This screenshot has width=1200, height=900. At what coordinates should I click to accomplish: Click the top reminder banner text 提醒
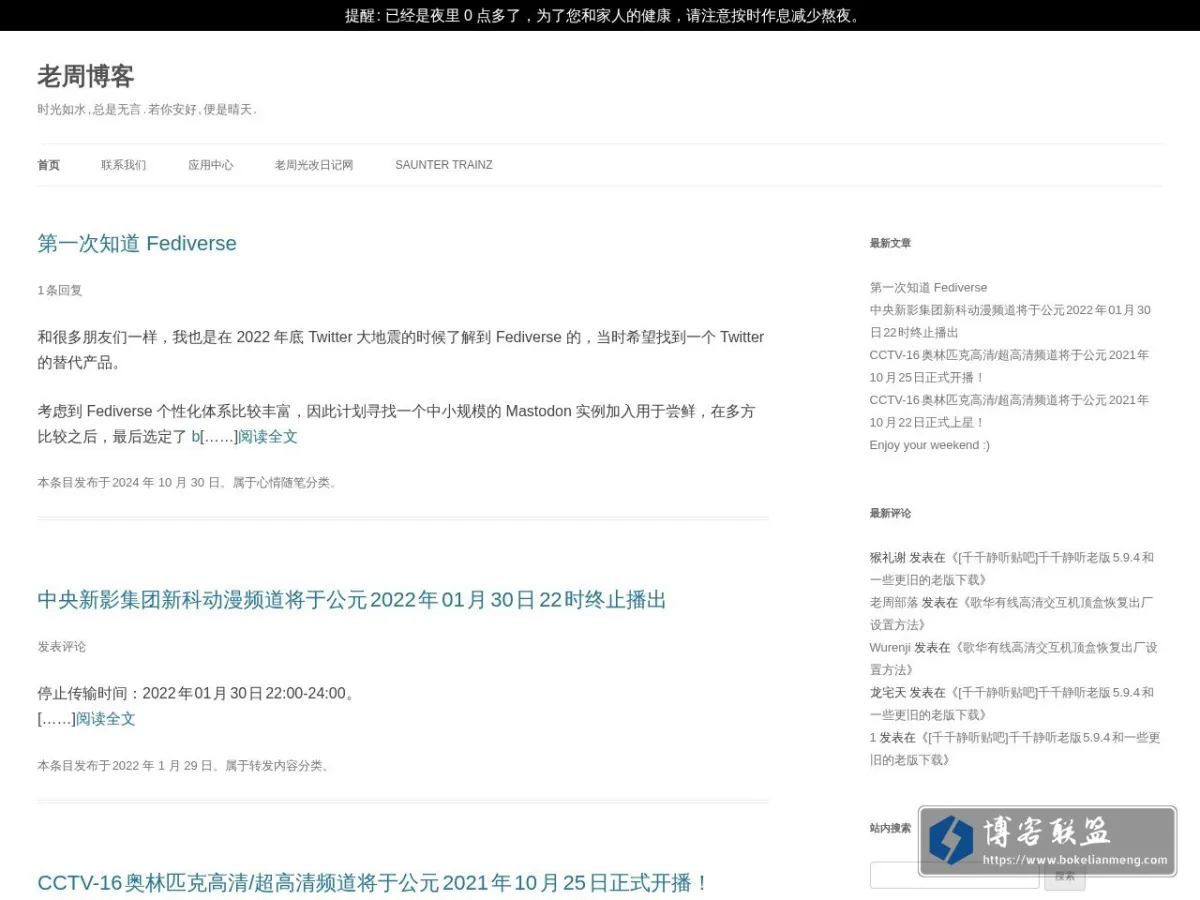click(604, 15)
